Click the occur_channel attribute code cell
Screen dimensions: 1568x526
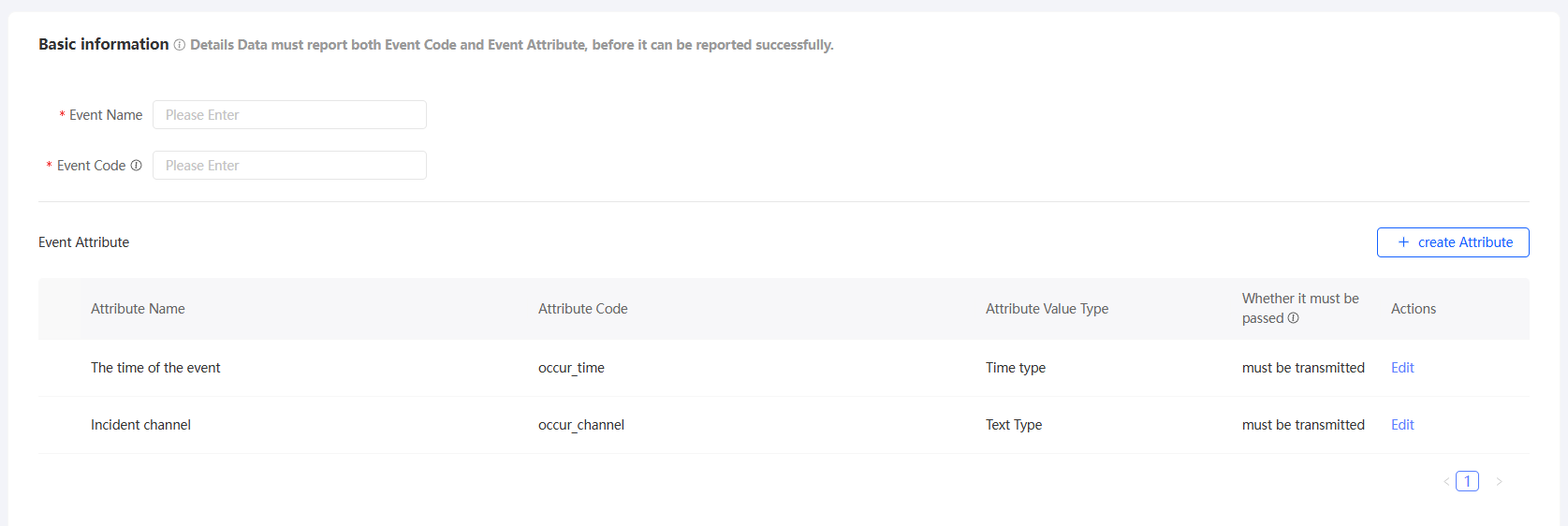click(x=580, y=425)
